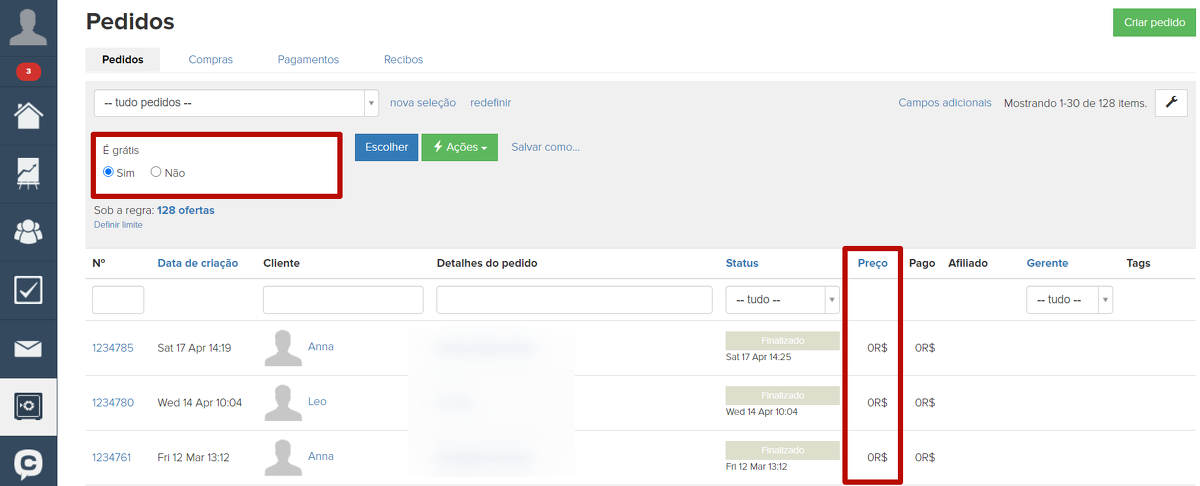Open the users group icon
This screenshot has height=486, width=1200.
tap(28, 231)
